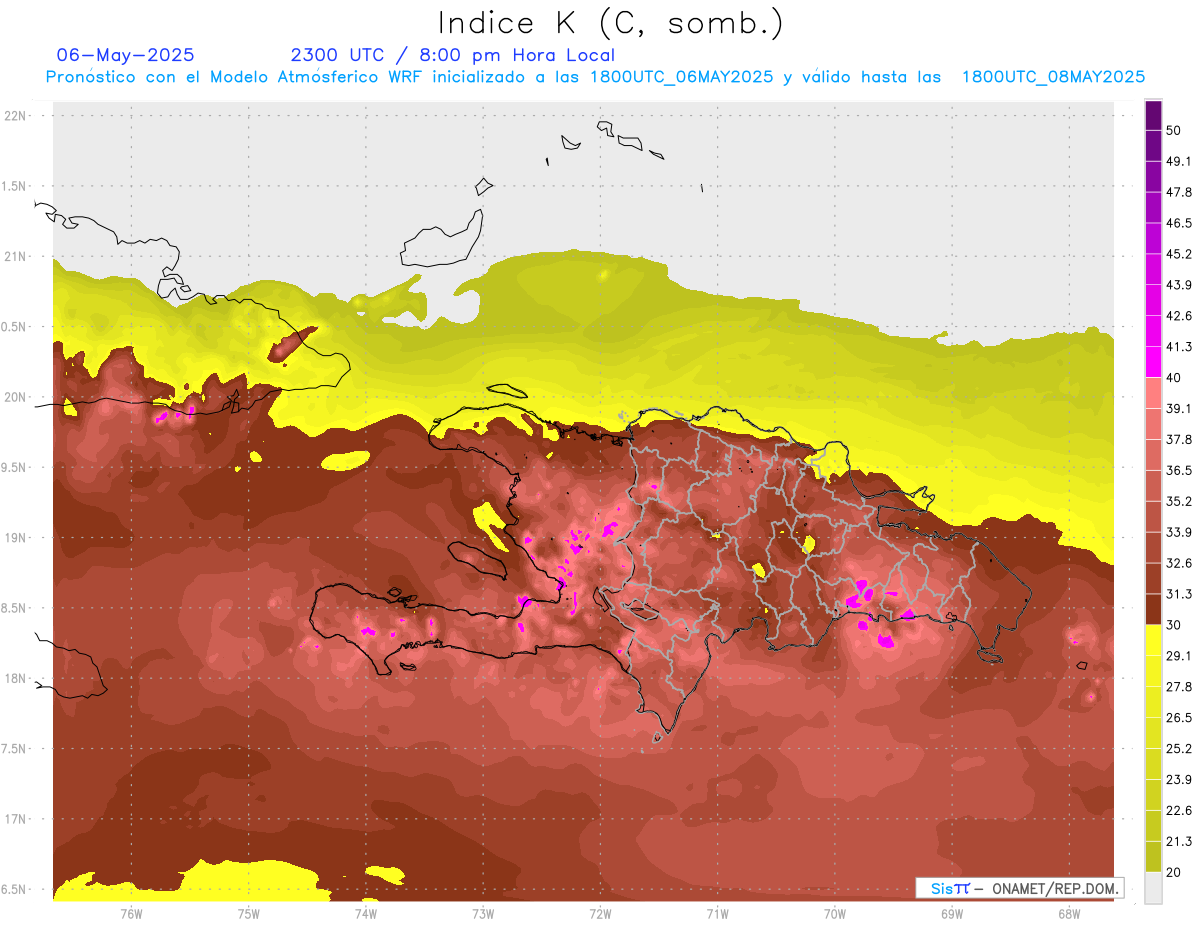Pick the dark purple legend swatch above 50
The image size is (1200, 927).
coord(1153,115)
